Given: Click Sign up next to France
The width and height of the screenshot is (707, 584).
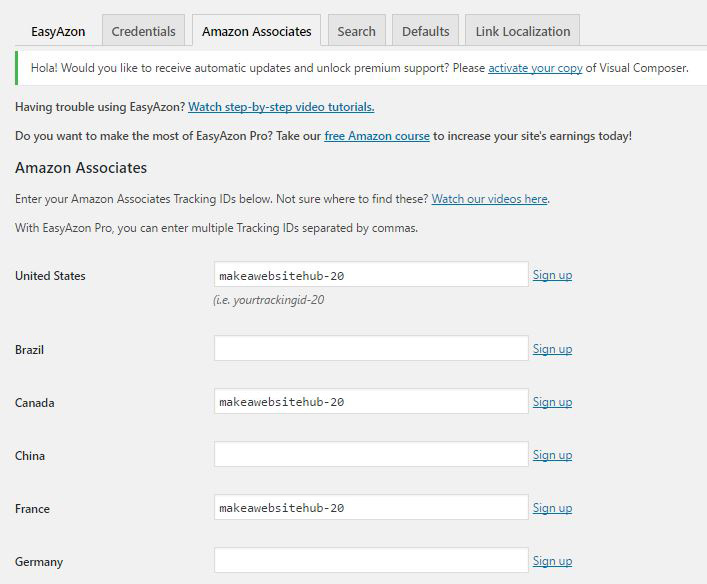Looking at the screenshot, I should (552, 508).
